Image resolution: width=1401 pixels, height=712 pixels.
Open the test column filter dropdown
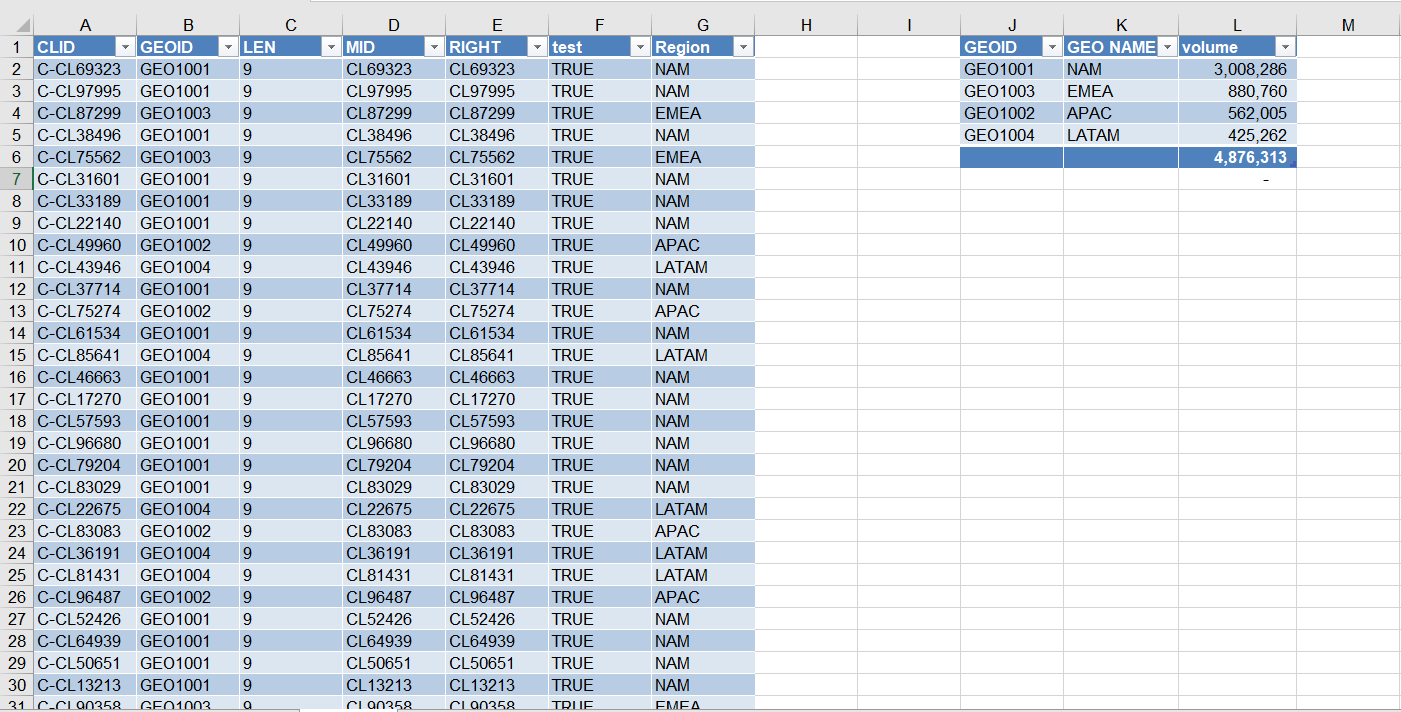coord(640,47)
